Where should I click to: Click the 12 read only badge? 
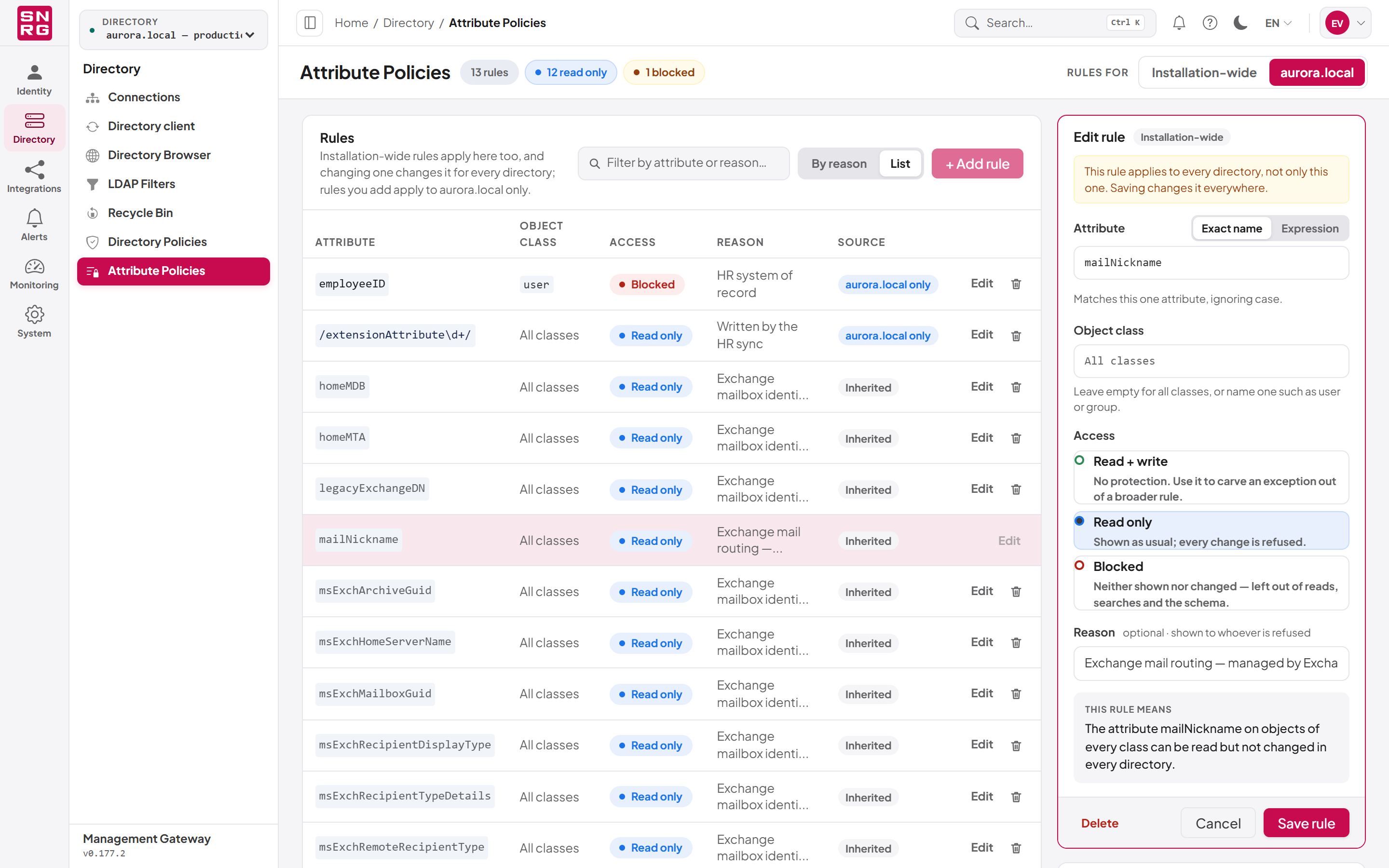coord(571,72)
